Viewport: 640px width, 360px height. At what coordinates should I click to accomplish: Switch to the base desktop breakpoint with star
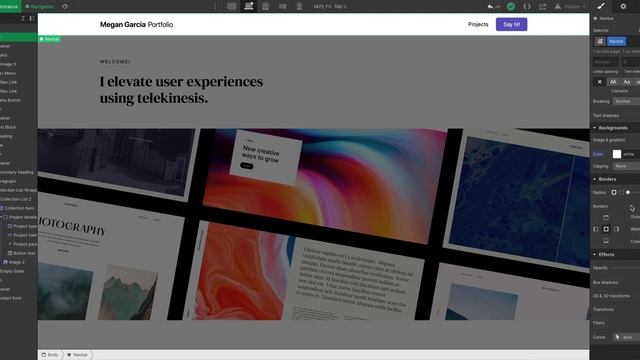(x=249, y=6)
